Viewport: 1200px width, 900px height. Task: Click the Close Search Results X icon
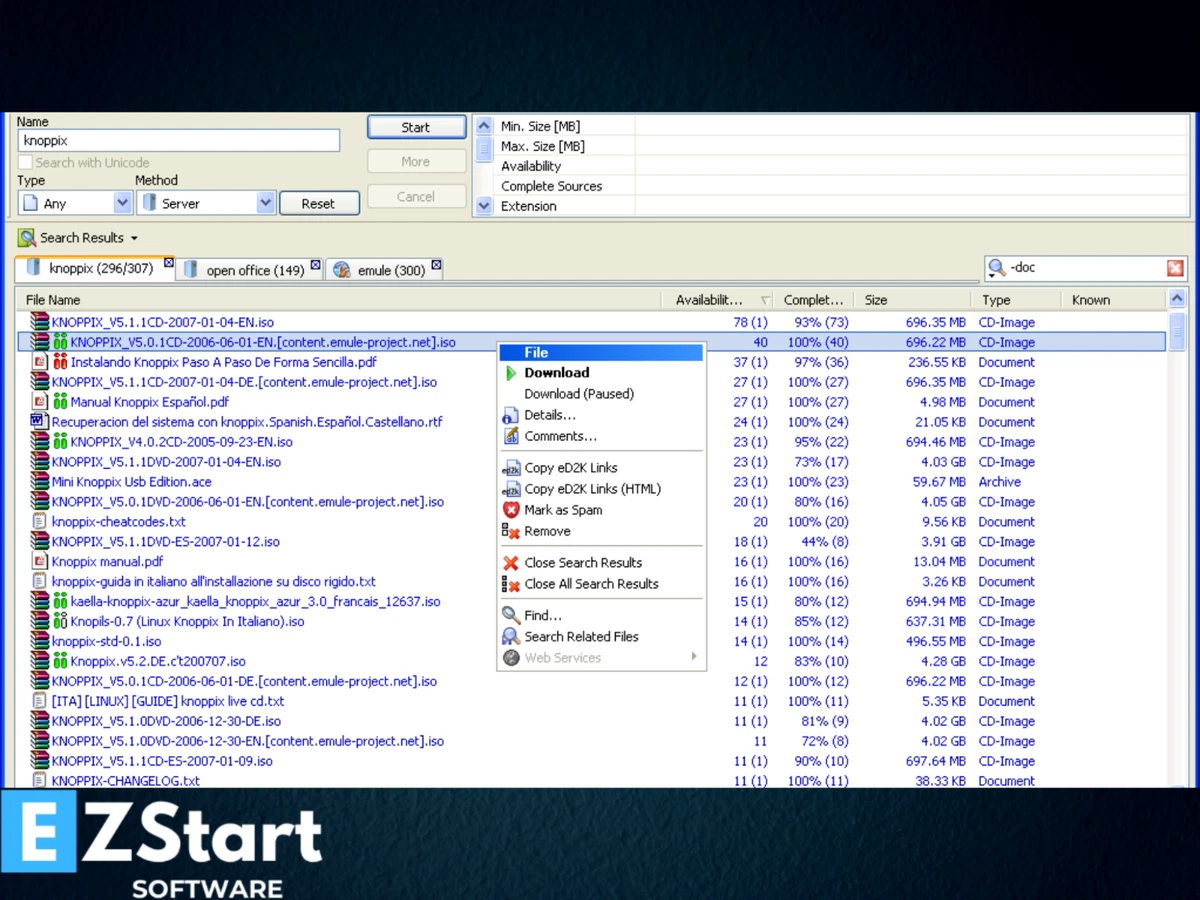pyautogui.click(x=511, y=563)
